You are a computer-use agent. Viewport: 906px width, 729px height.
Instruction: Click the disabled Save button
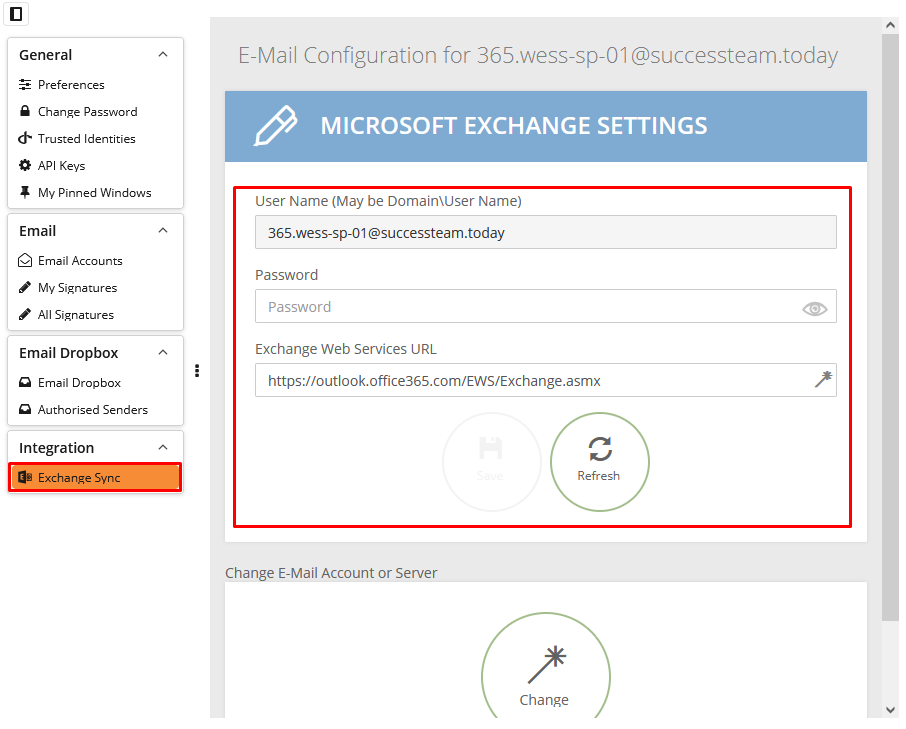tap(492, 462)
